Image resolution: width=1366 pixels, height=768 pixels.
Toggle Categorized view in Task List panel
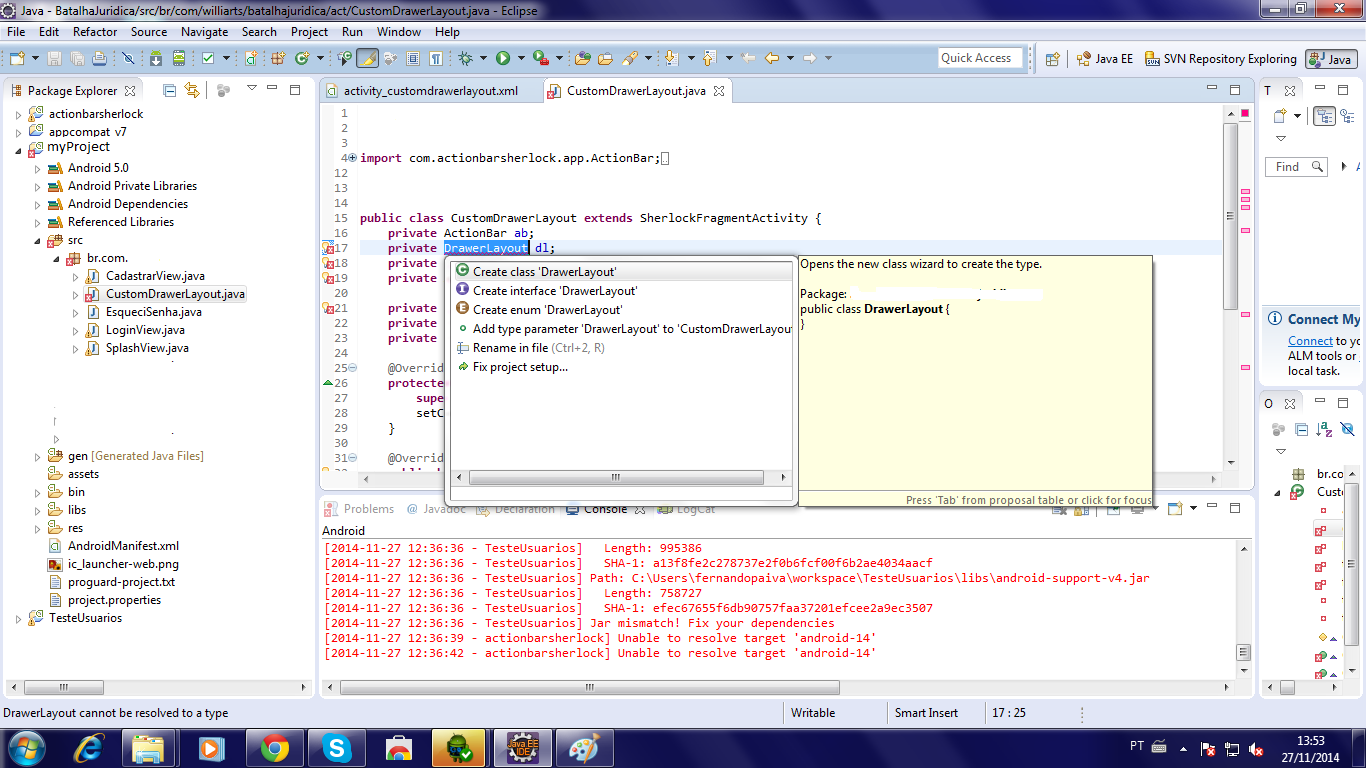(1324, 116)
